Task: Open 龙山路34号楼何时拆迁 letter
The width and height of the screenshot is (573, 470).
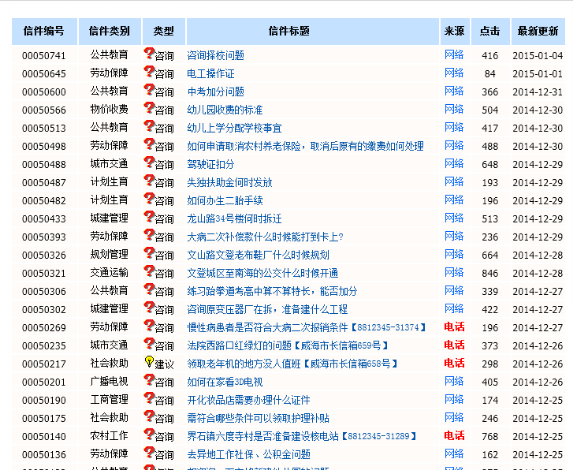Action: point(234,219)
